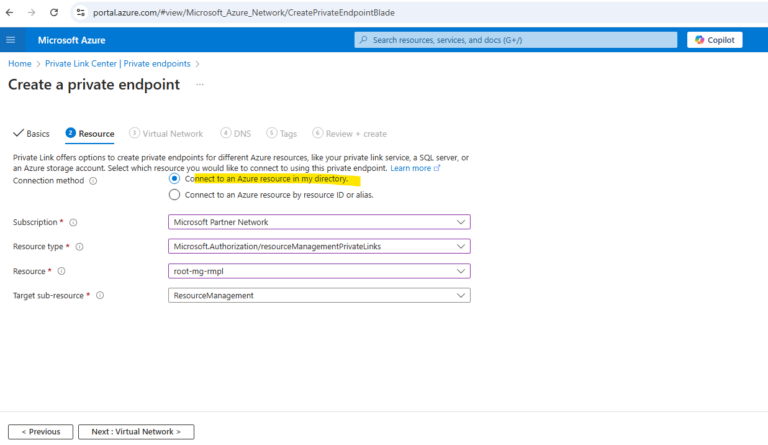Navigate to the Home breadcrumb link
This screenshot has width=768, height=445.
coord(19,64)
